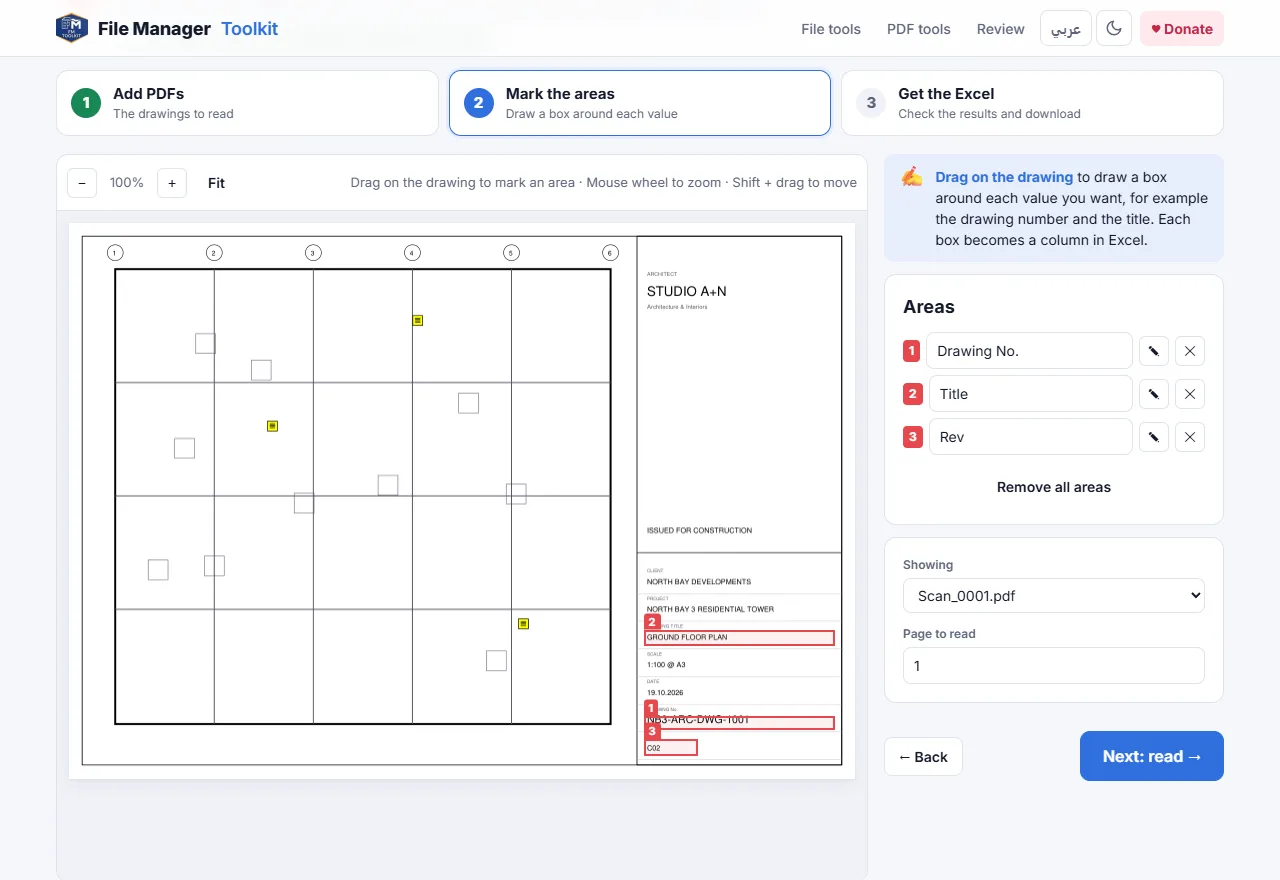Click the Areas panel heading
This screenshot has height=880, width=1280.
tap(929, 307)
